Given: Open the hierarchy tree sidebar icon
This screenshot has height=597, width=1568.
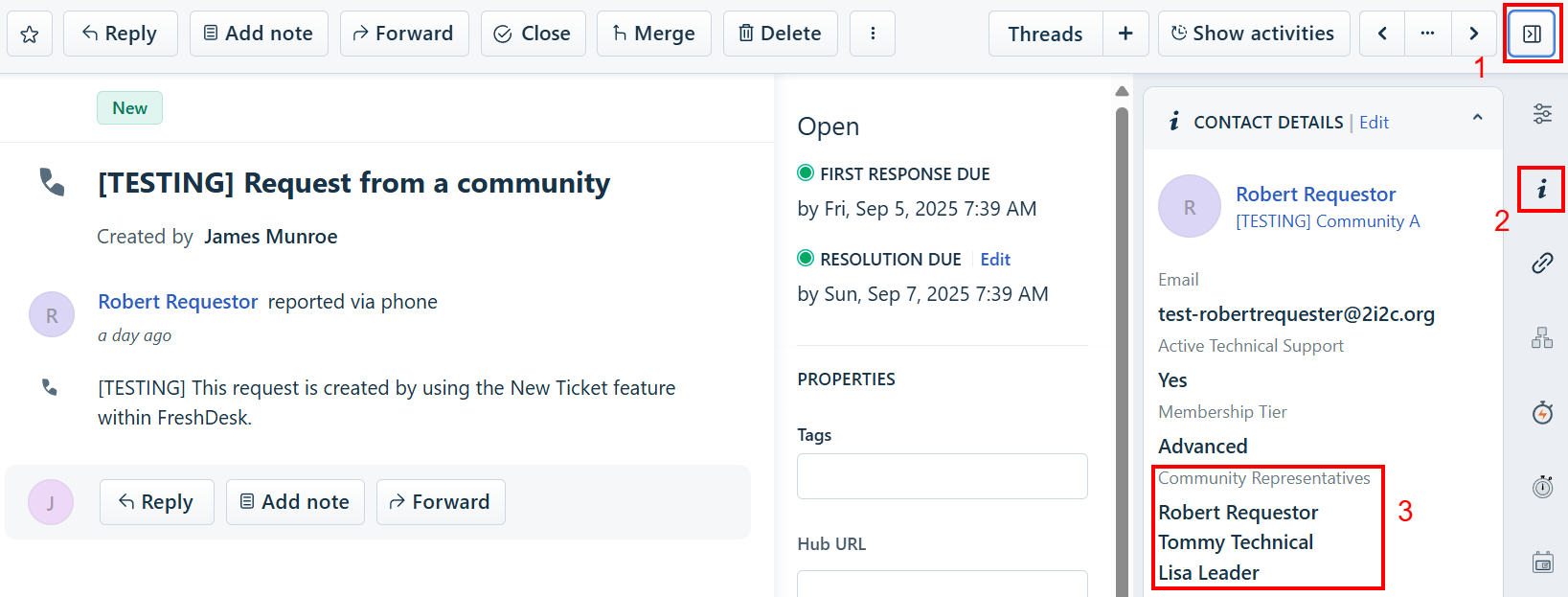Looking at the screenshot, I should coord(1542,338).
